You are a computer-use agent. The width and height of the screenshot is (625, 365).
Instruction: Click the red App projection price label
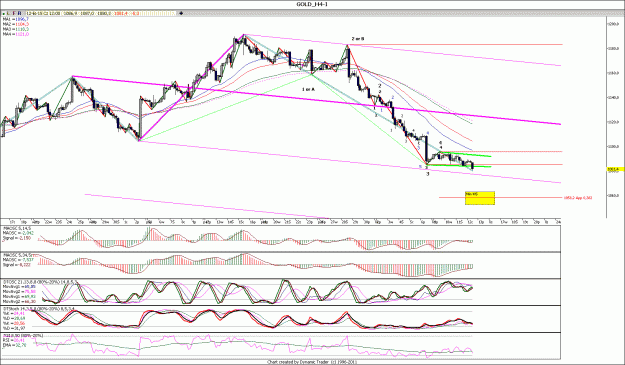[578, 197]
